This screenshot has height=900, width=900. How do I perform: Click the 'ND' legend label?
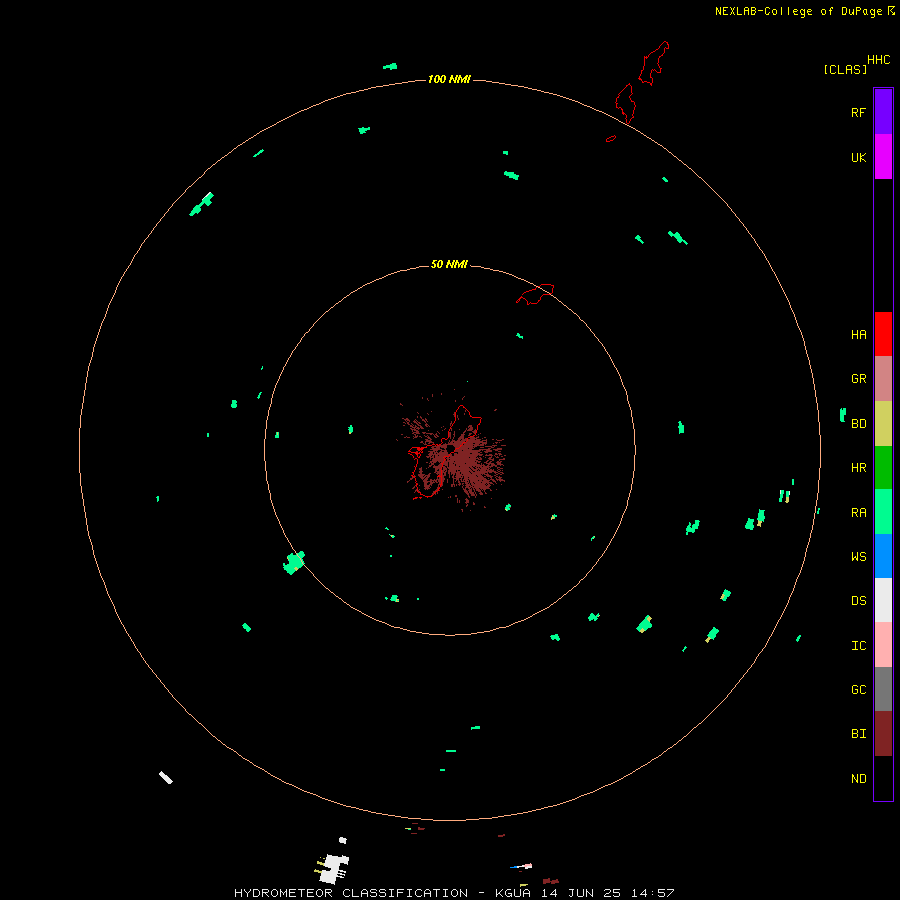click(x=858, y=779)
